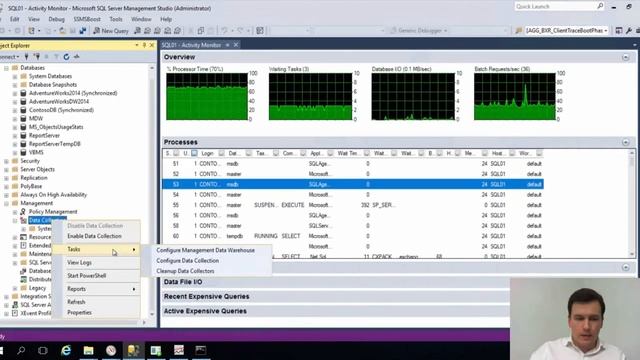Image resolution: width=640 pixels, height=360 pixels.
Task: Expand the Security tree node
Action: pyautogui.click(x=7, y=161)
